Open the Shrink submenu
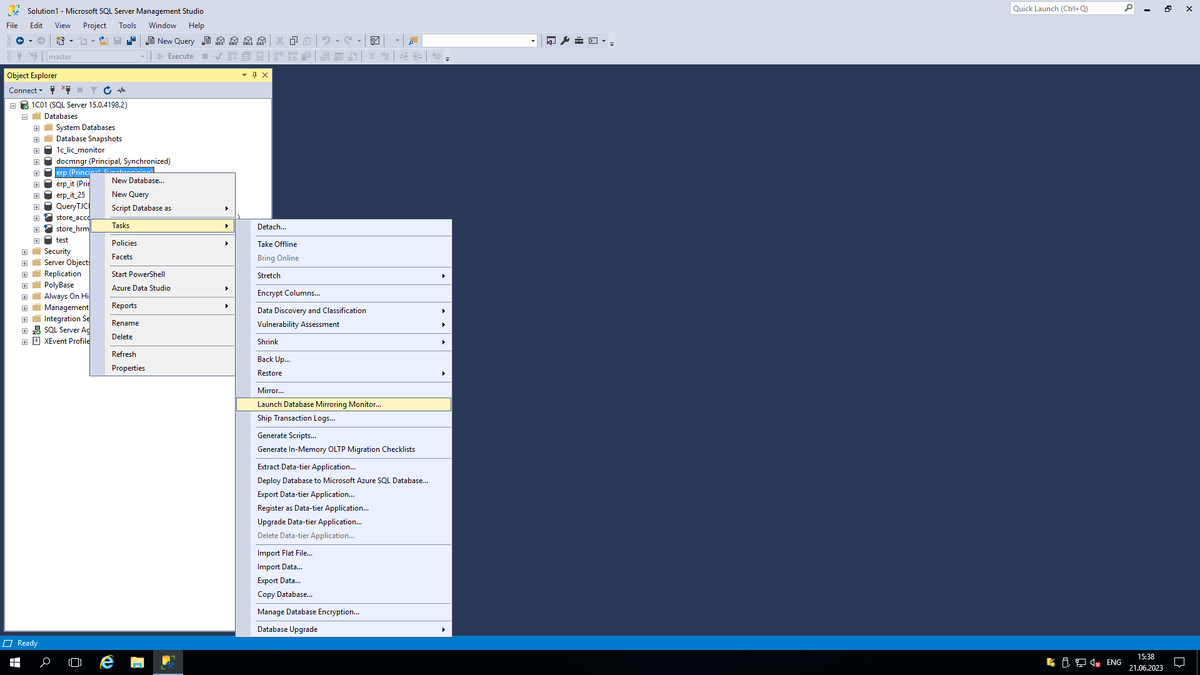1200x675 pixels. pyautogui.click(x=343, y=342)
